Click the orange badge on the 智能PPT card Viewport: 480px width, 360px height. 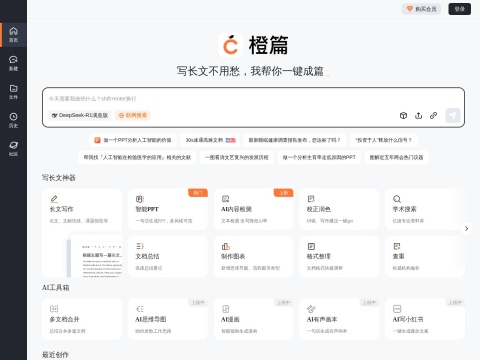[x=198, y=193]
